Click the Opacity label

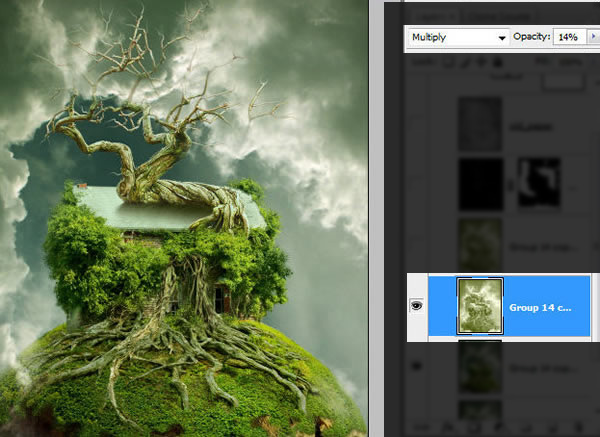coord(531,37)
